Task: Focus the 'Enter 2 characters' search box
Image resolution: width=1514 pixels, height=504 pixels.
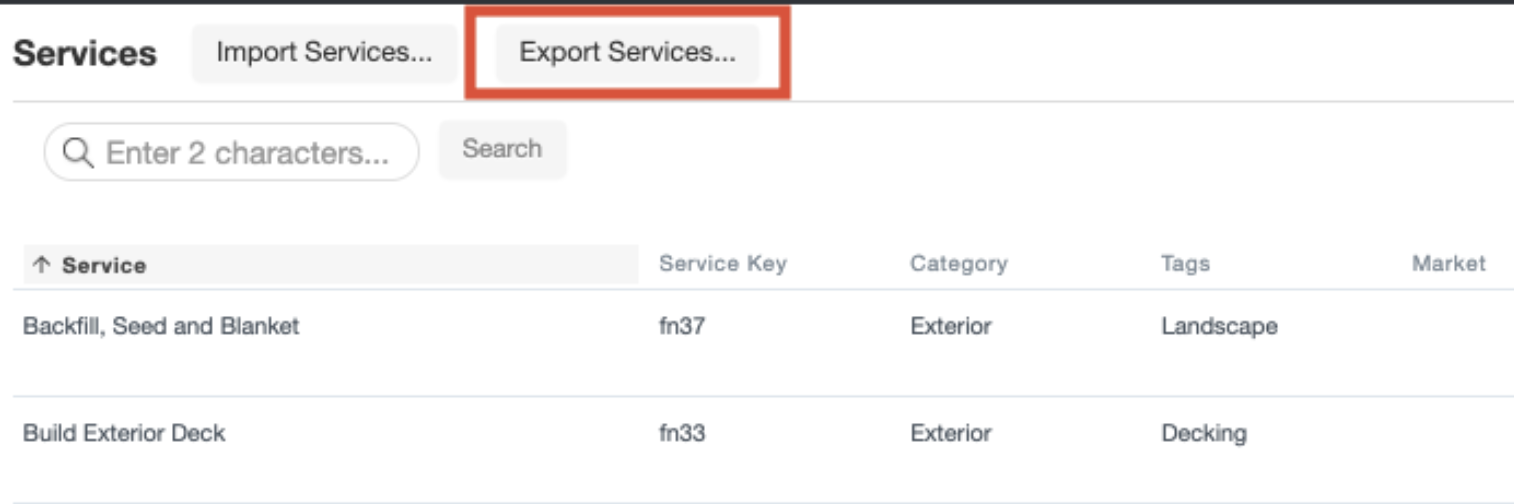Action: 246,153
